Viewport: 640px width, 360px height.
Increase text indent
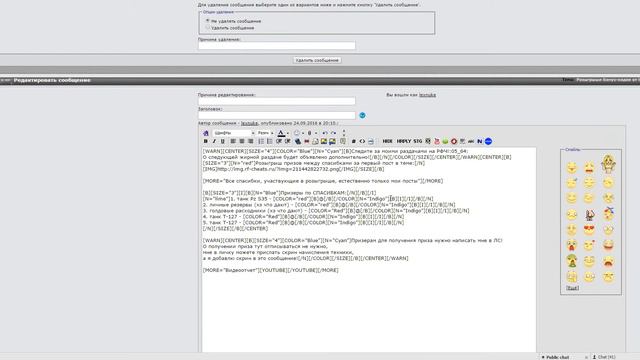click(x=287, y=141)
